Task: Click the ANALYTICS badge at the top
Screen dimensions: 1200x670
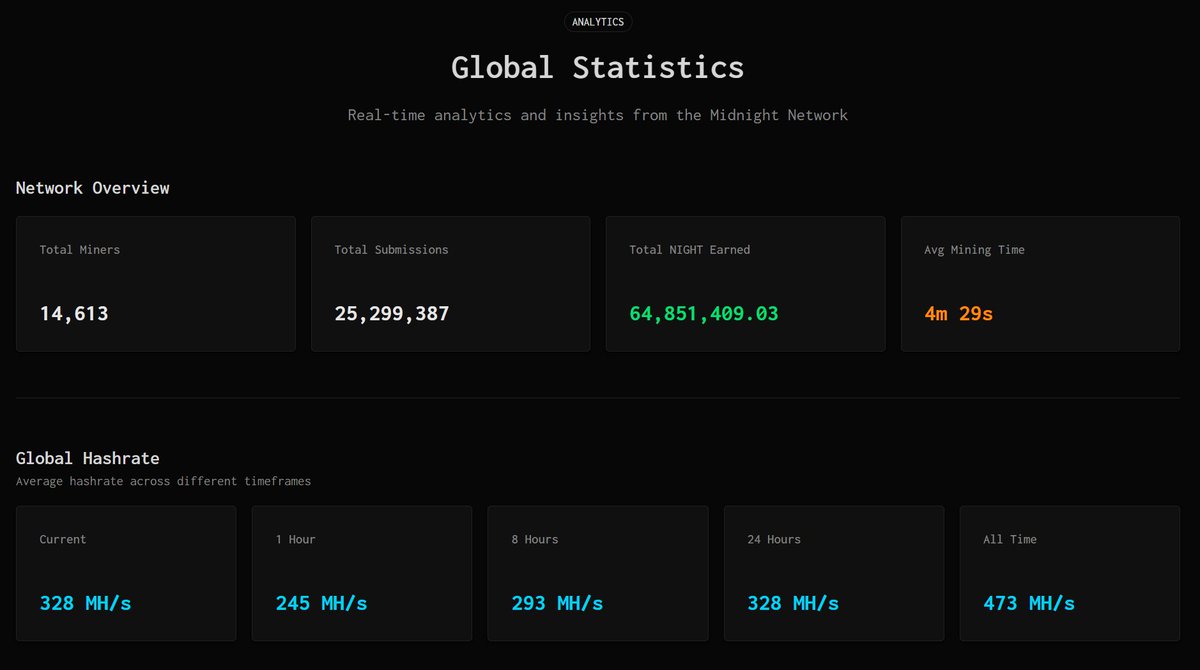Action: (597, 21)
